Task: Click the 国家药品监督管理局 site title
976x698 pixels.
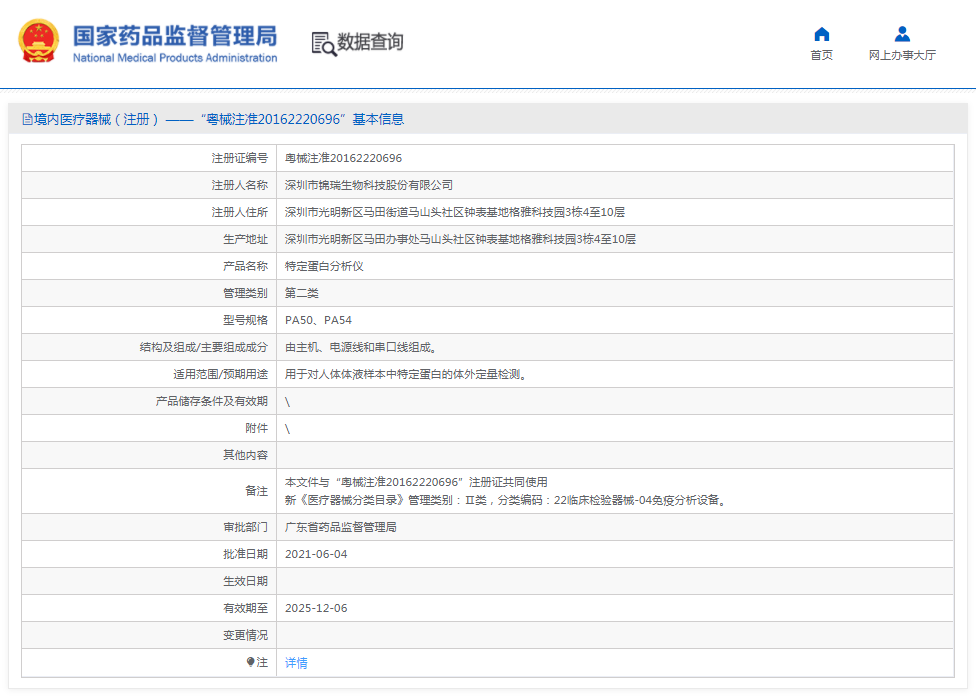Action: [x=174, y=35]
